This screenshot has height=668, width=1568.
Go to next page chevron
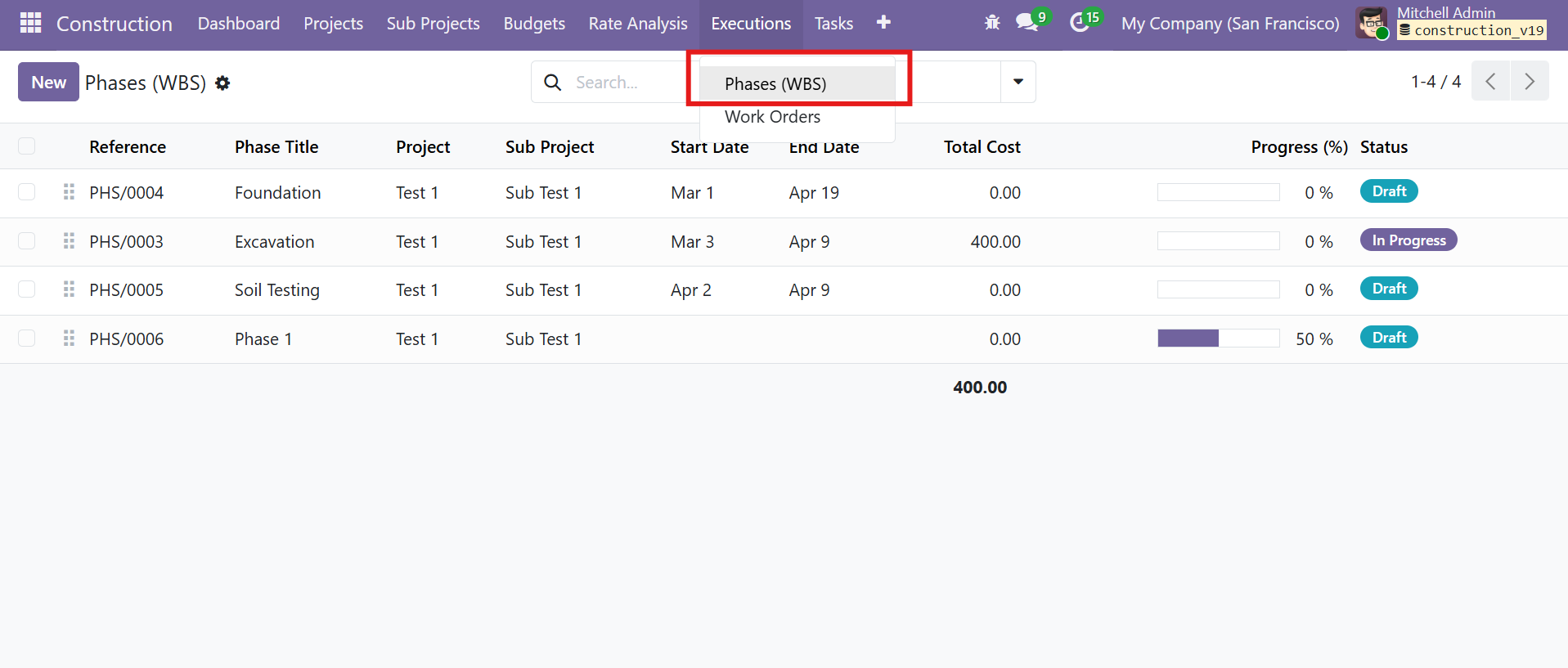[x=1530, y=81]
